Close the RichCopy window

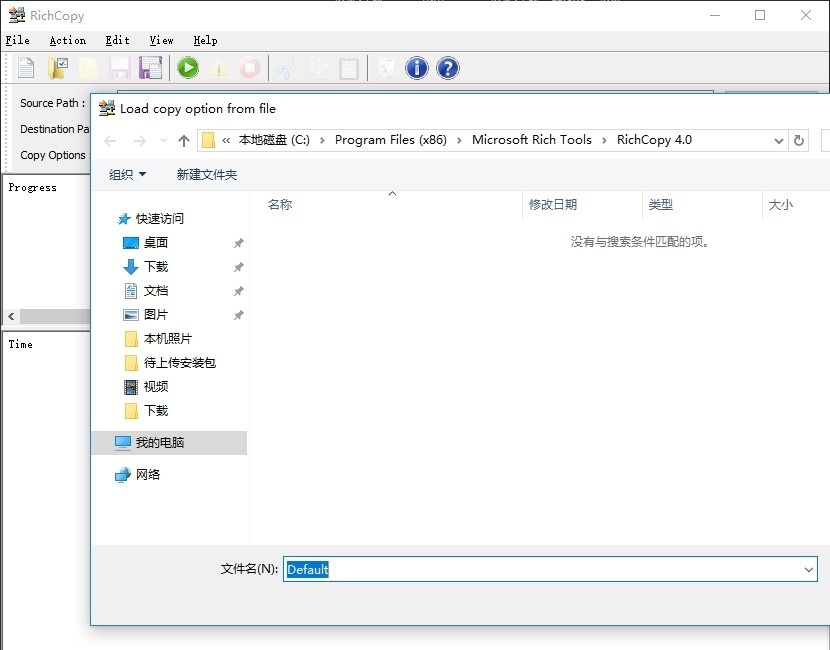pyautogui.click(x=806, y=15)
